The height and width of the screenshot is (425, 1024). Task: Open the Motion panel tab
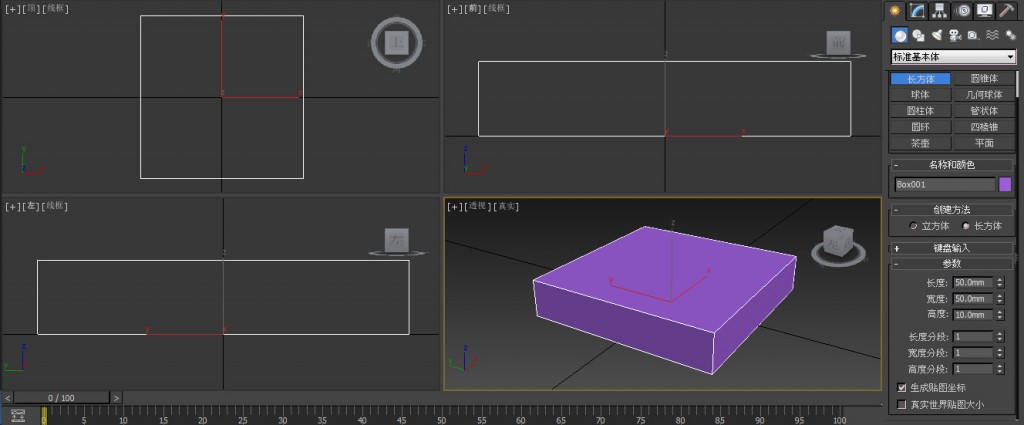click(961, 10)
